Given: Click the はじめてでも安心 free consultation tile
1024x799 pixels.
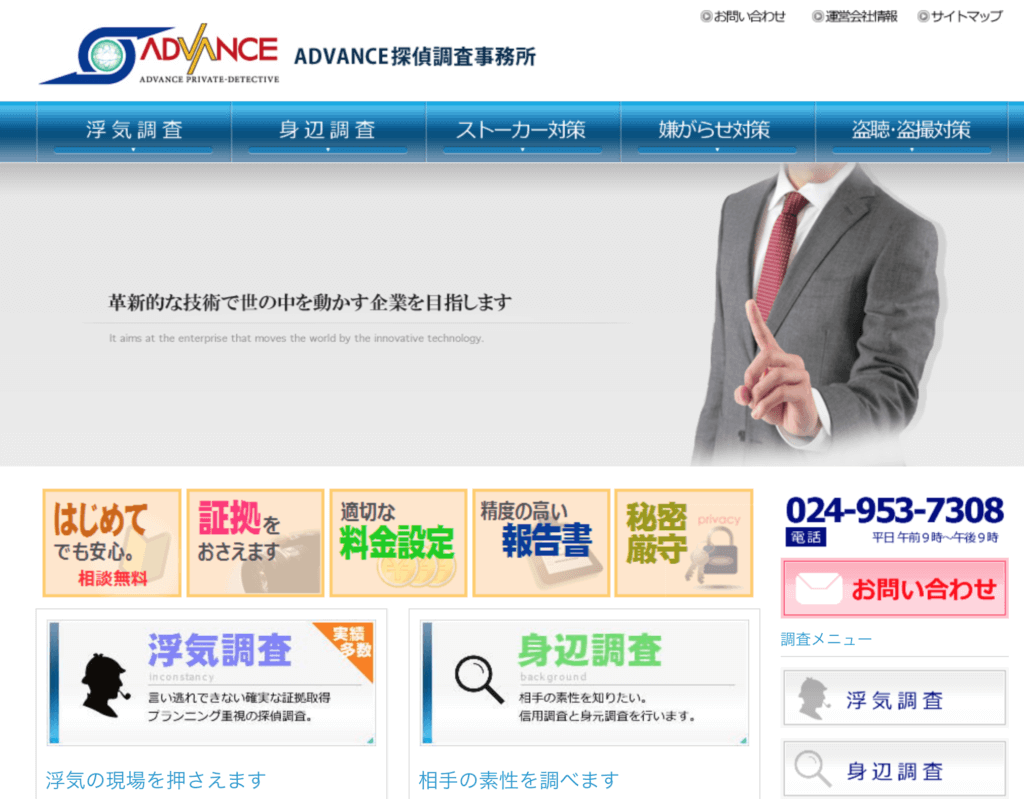Looking at the screenshot, I should [112, 543].
